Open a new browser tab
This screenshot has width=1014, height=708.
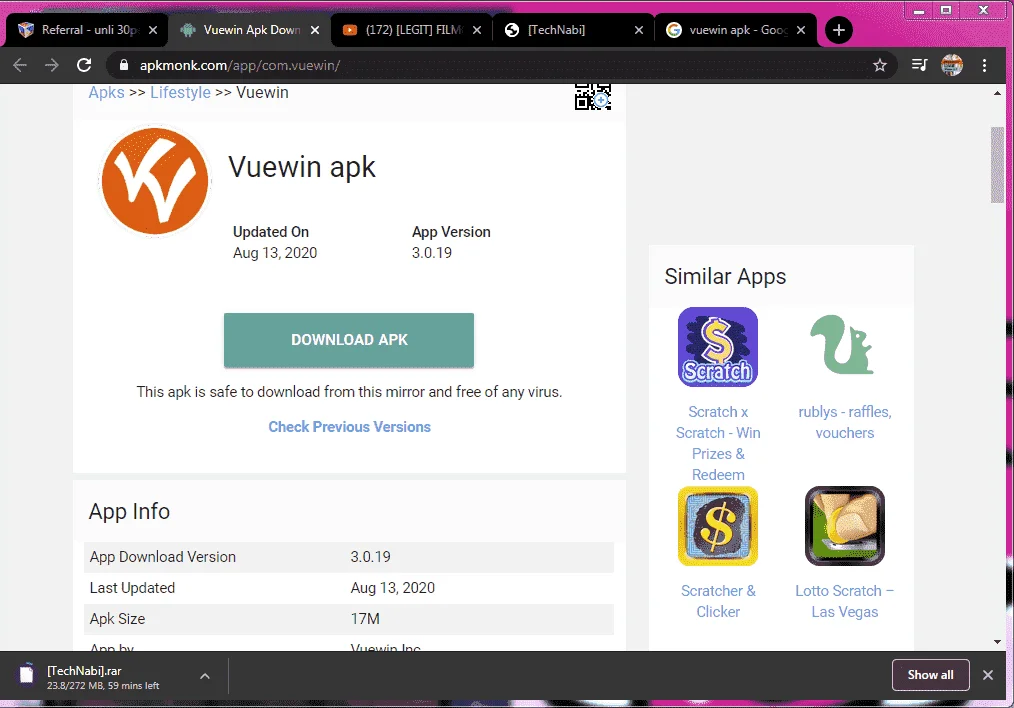click(x=839, y=30)
